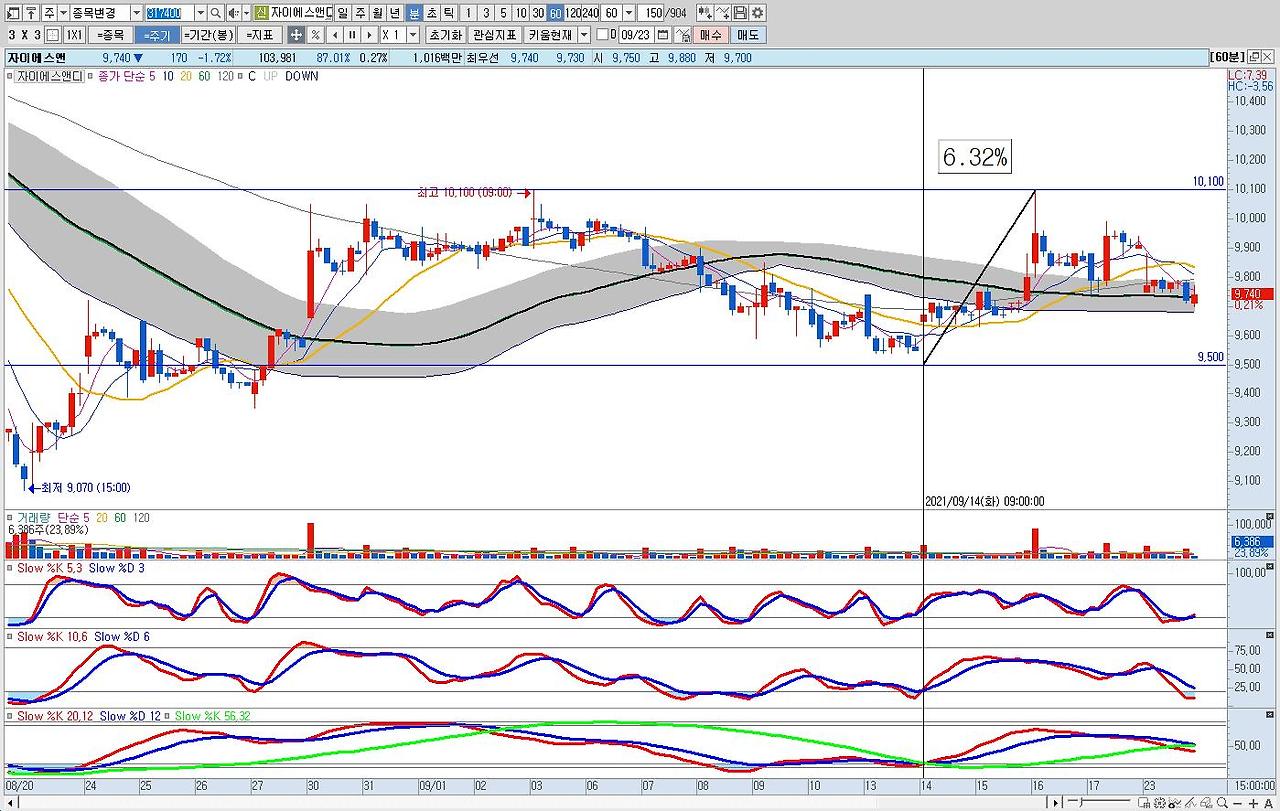Screen dimensions: 1280x811
Task: Select the crosshair move tool
Action: 296,35
